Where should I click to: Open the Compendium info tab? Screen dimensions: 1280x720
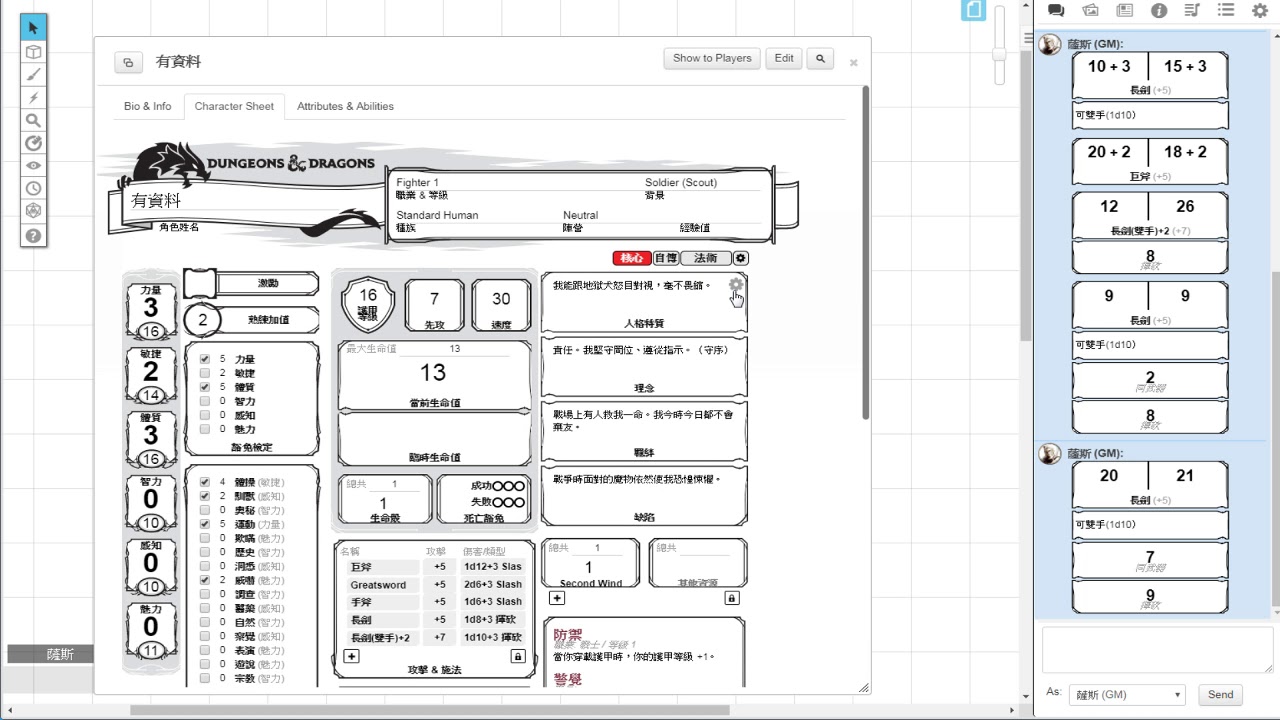(1159, 11)
